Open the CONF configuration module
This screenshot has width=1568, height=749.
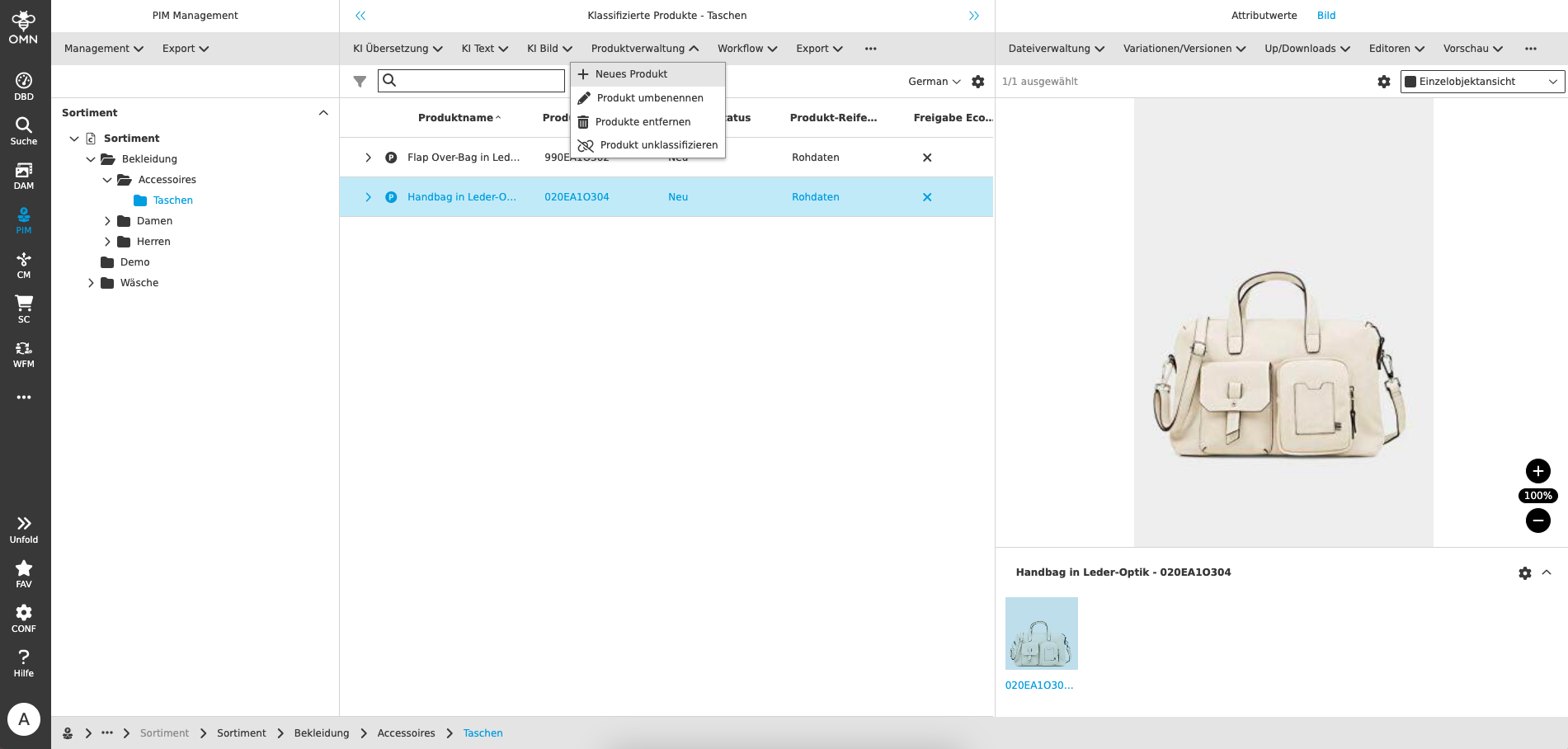tap(24, 617)
